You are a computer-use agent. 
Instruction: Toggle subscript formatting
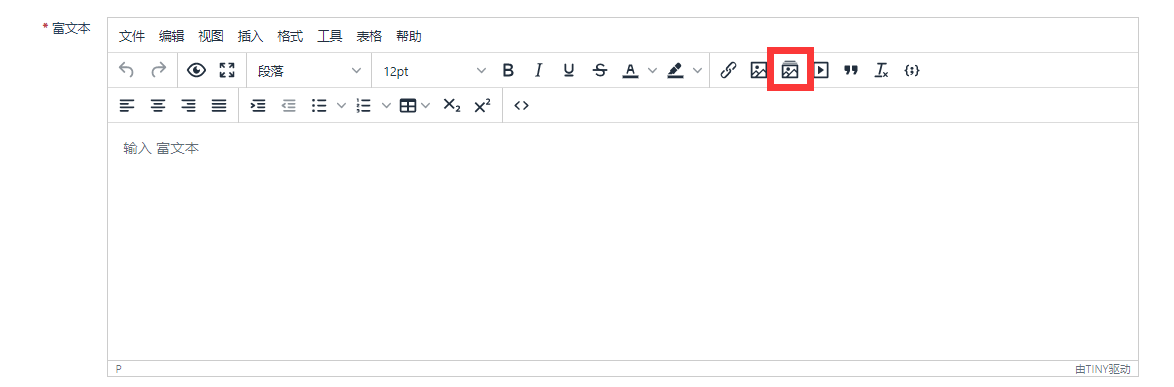pyautogui.click(x=451, y=106)
